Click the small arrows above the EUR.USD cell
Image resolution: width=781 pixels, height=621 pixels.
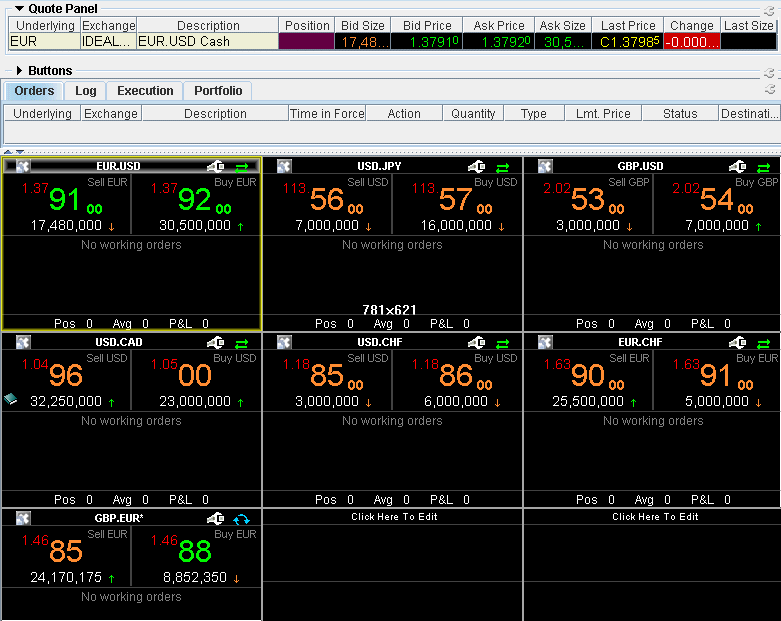click(14, 151)
